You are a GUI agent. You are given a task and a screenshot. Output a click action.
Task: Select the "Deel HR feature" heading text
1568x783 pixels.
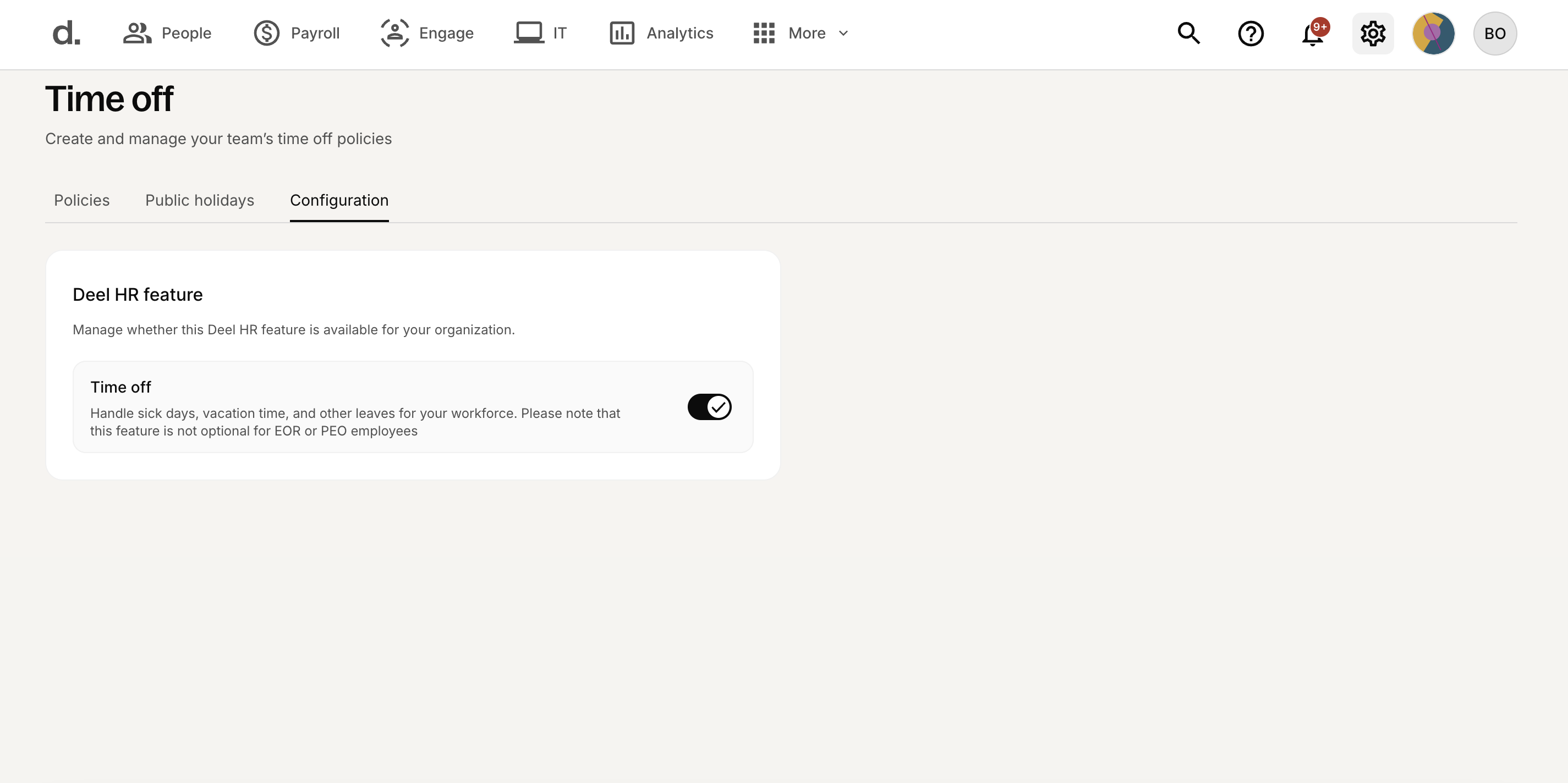coord(138,295)
